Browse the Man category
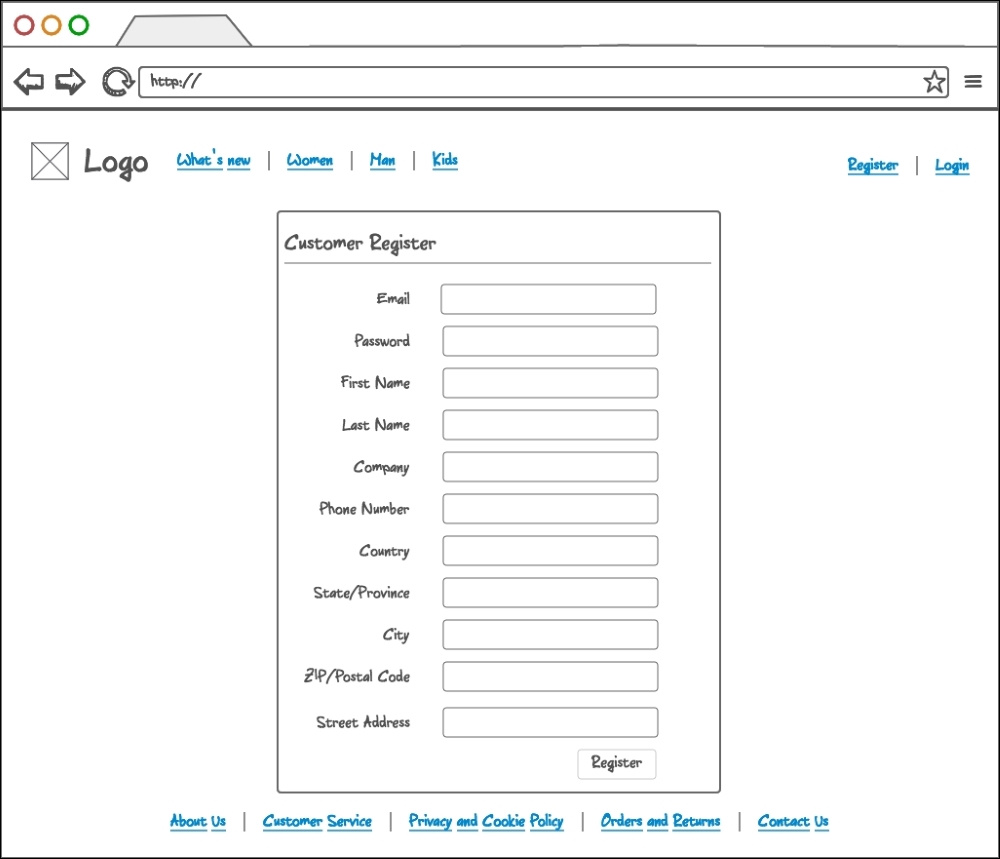 pos(382,160)
